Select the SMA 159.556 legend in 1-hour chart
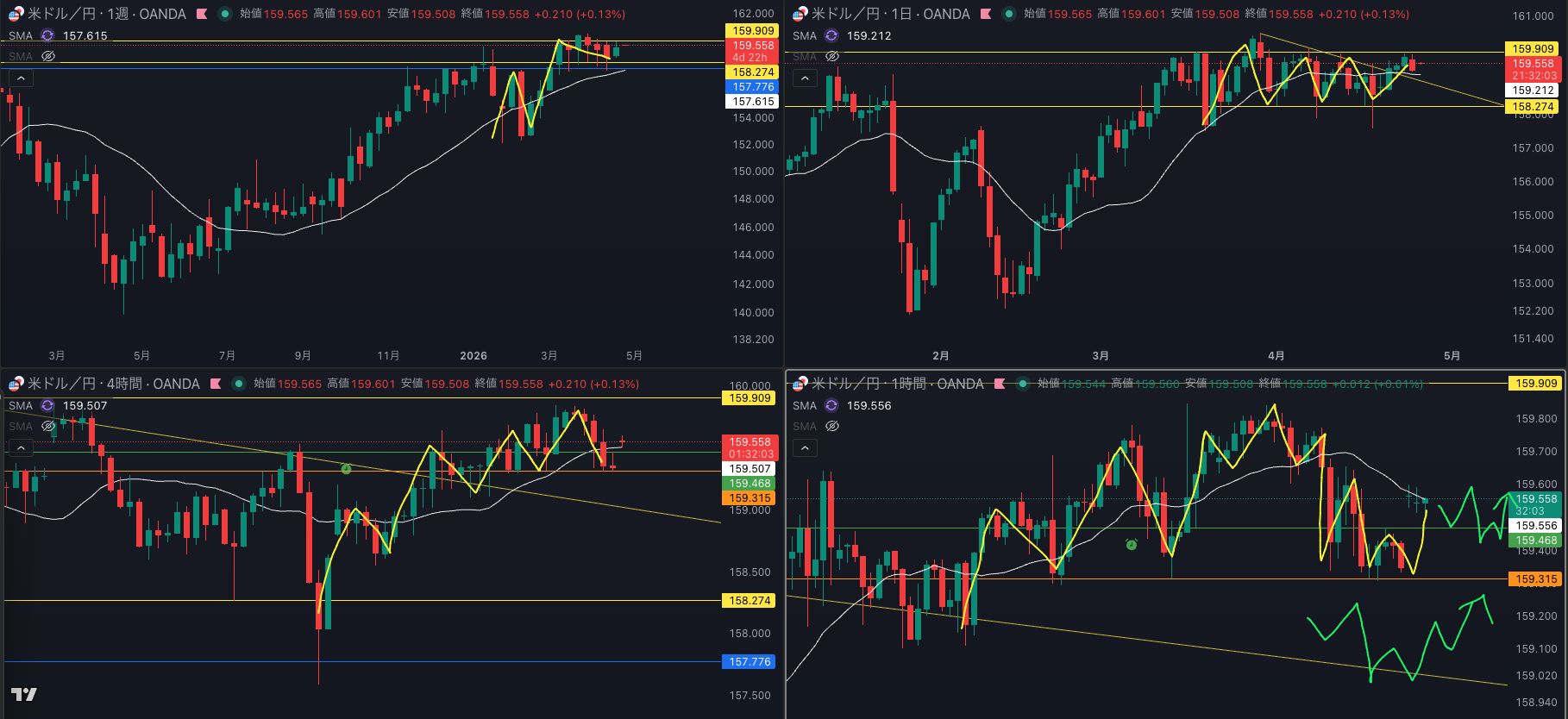Image resolution: width=1568 pixels, height=719 pixels. pyautogui.click(x=842, y=405)
